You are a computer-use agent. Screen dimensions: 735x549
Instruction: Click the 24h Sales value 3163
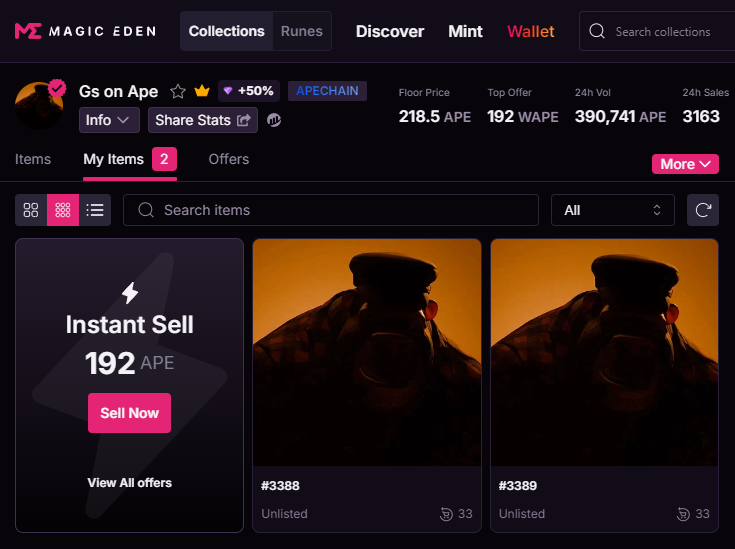(701, 116)
